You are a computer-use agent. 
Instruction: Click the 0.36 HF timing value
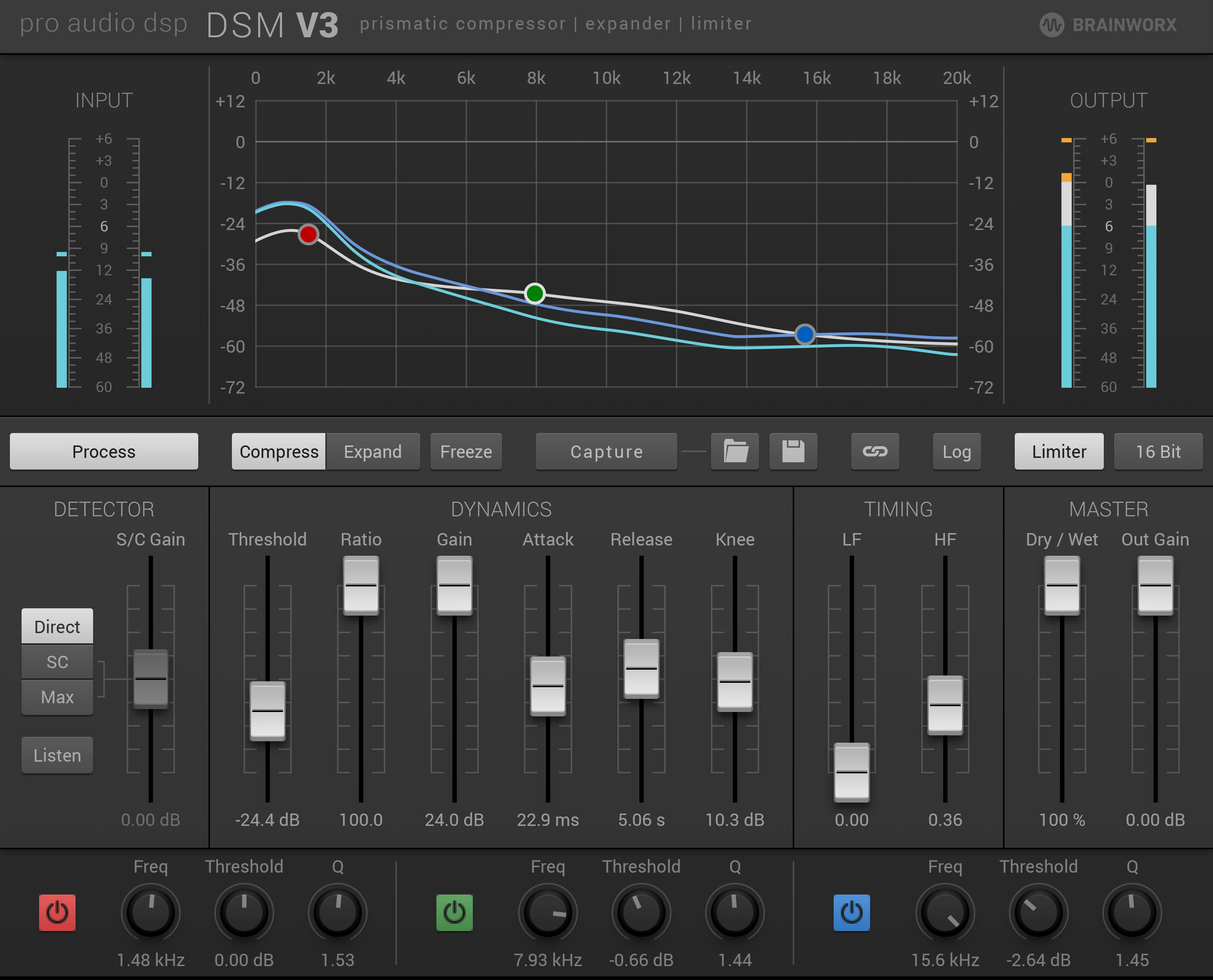[x=945, y=820]
